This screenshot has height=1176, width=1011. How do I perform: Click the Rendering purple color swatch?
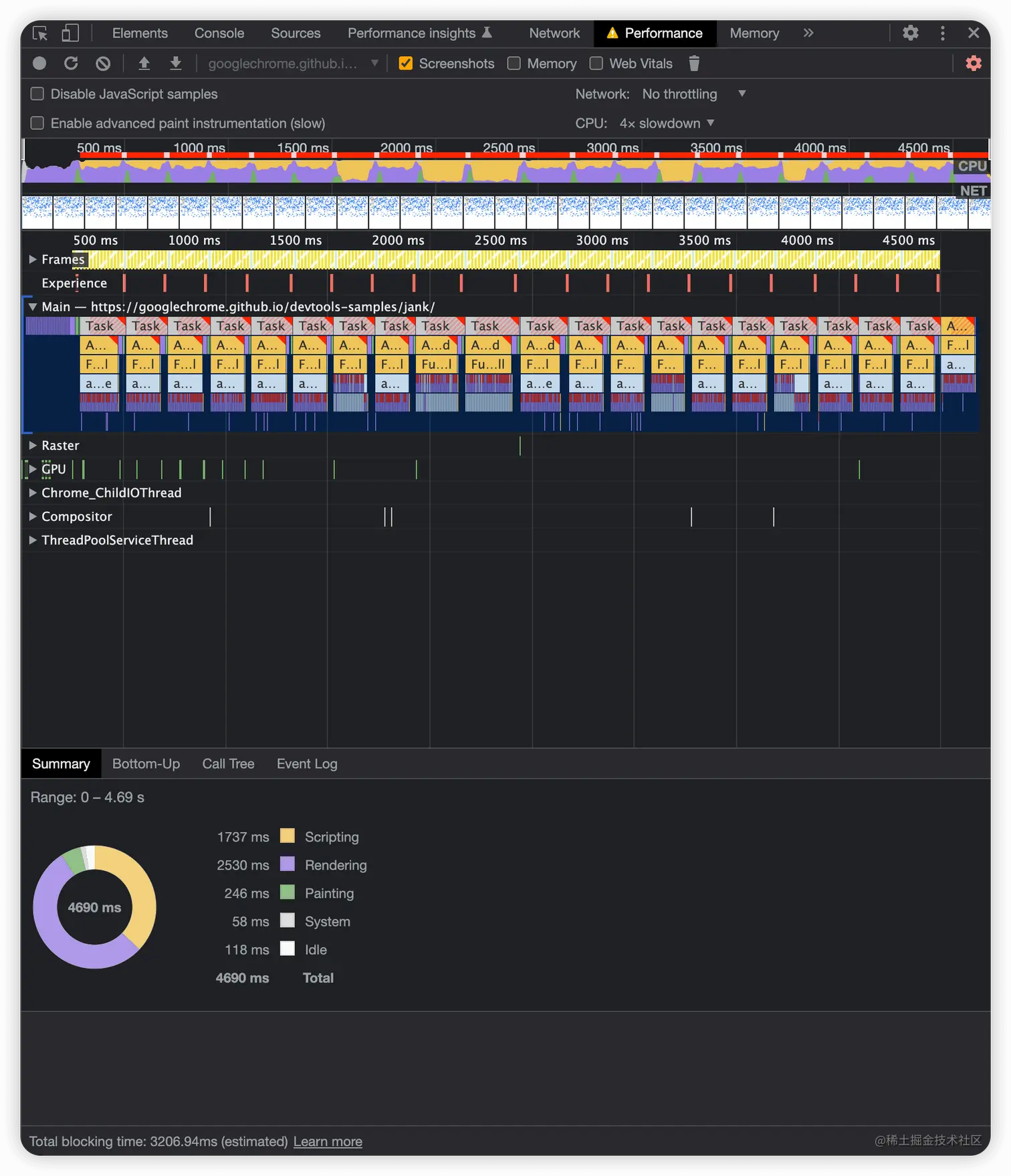pos(288,864)
